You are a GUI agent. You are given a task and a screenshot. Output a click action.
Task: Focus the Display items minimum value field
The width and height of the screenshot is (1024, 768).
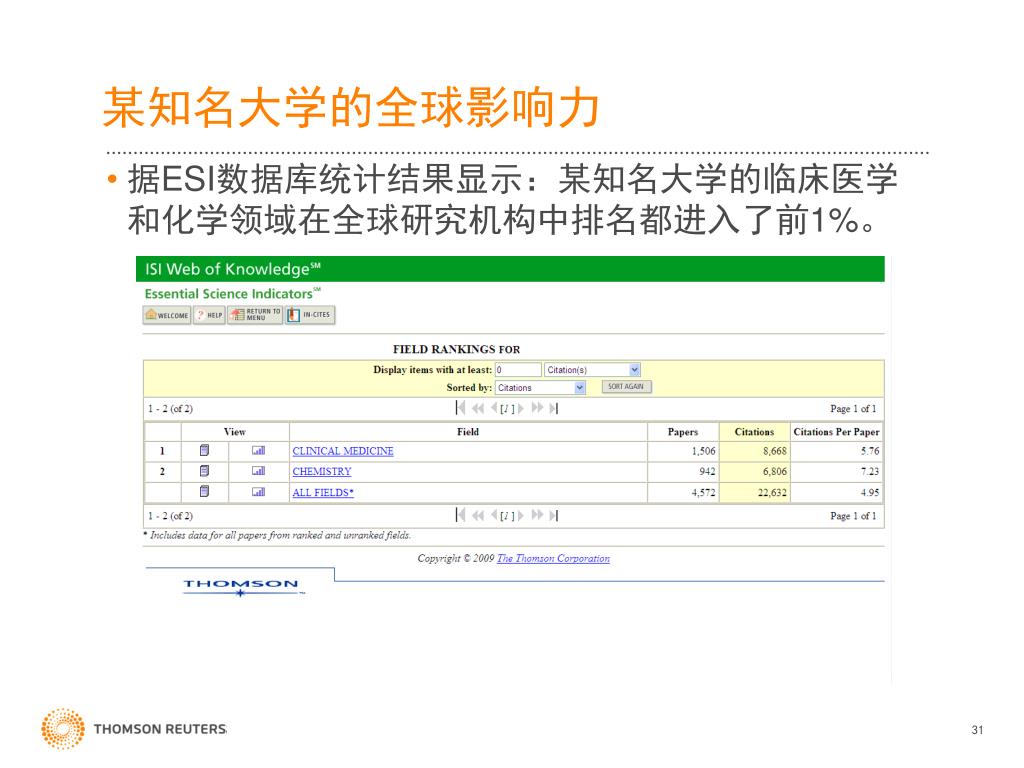point(518,370)
